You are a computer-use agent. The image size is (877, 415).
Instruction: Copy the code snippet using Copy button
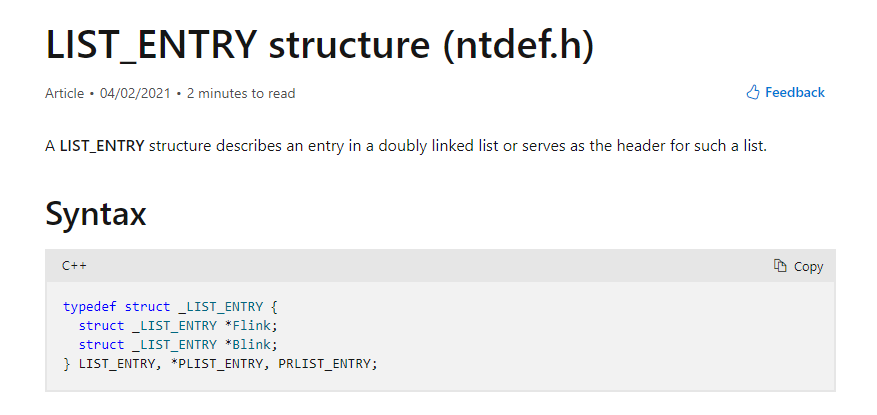(798, 266)
